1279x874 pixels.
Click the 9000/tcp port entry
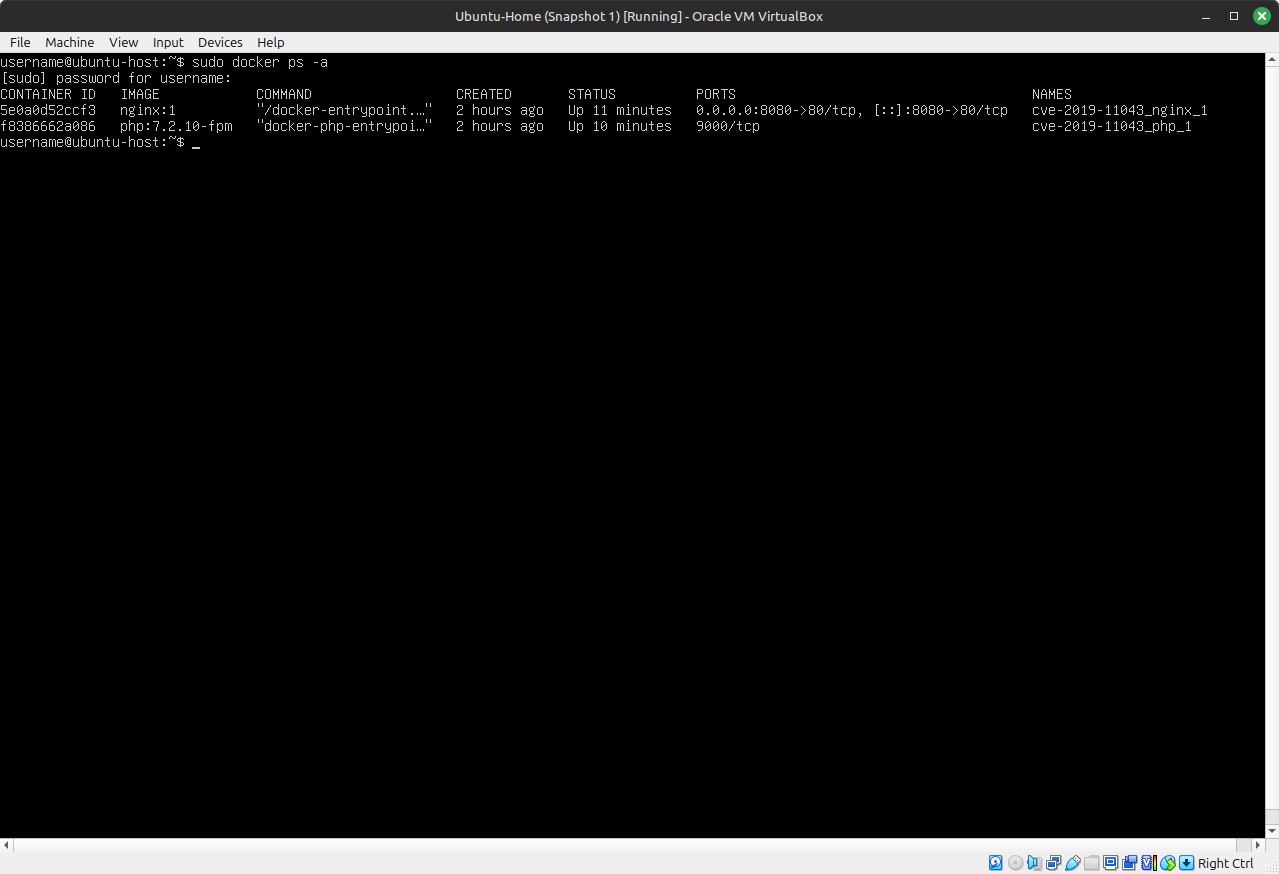pos(728,126)
